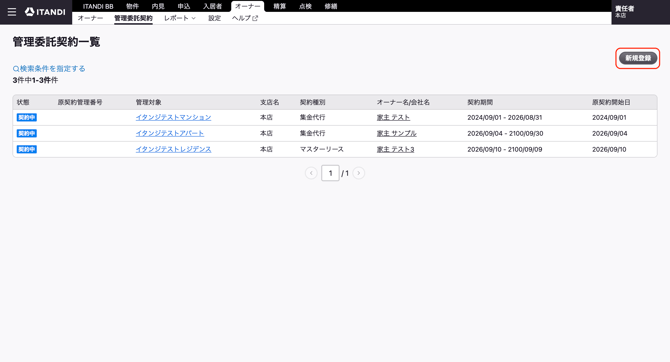670x362 pixels.
Task: Click start date 2026/09/10 cell
Action: pyautogui.click(x=609, y=149)
